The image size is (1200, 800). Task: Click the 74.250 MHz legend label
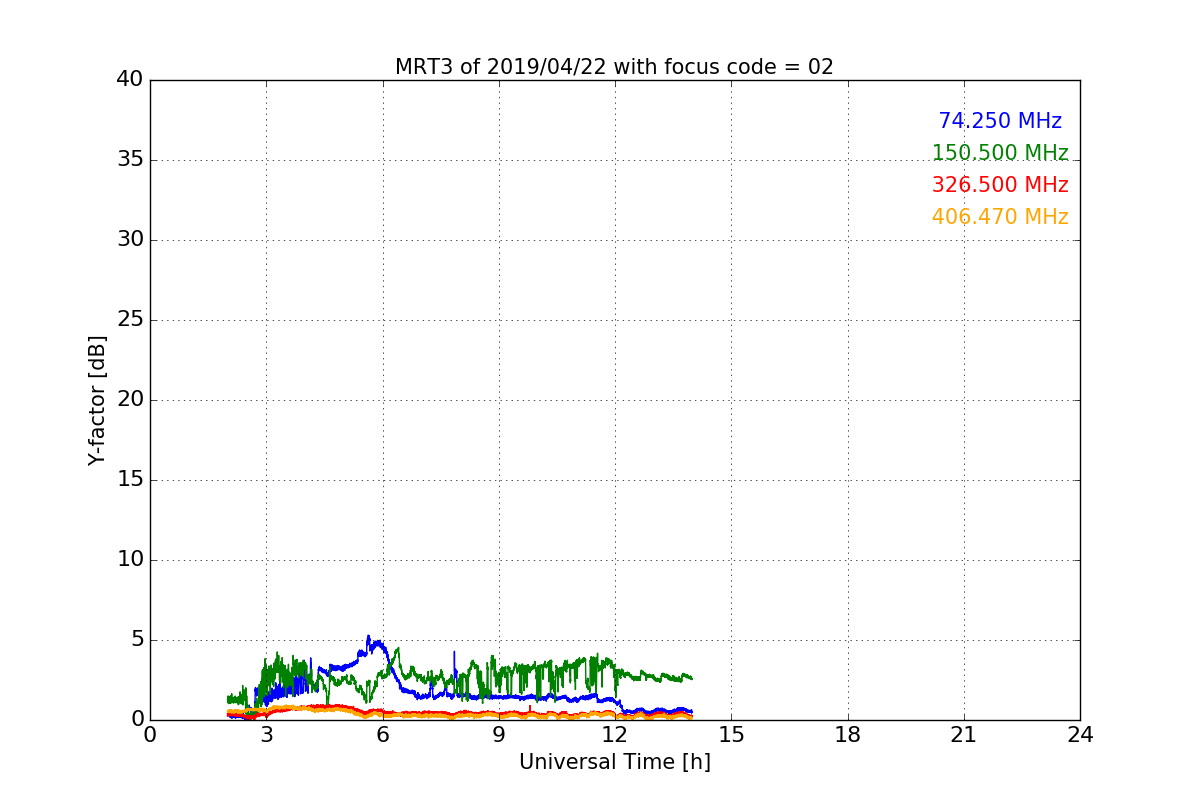(x=1000, y=121)
